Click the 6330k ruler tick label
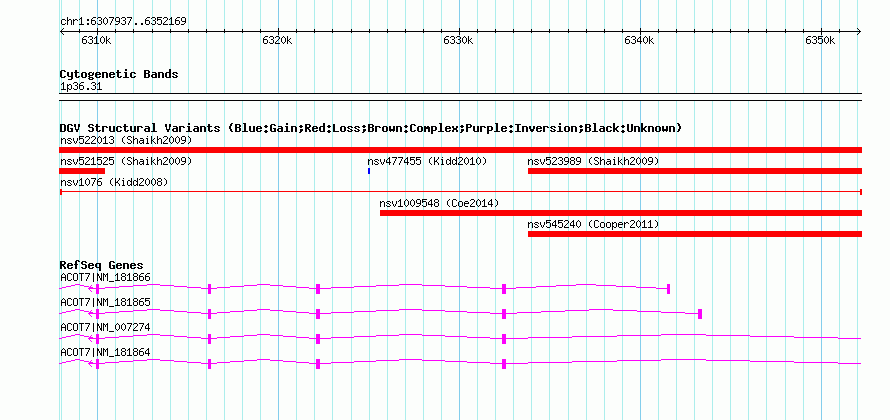The width and height of the screenshot is (890, 420). point(458,41)
